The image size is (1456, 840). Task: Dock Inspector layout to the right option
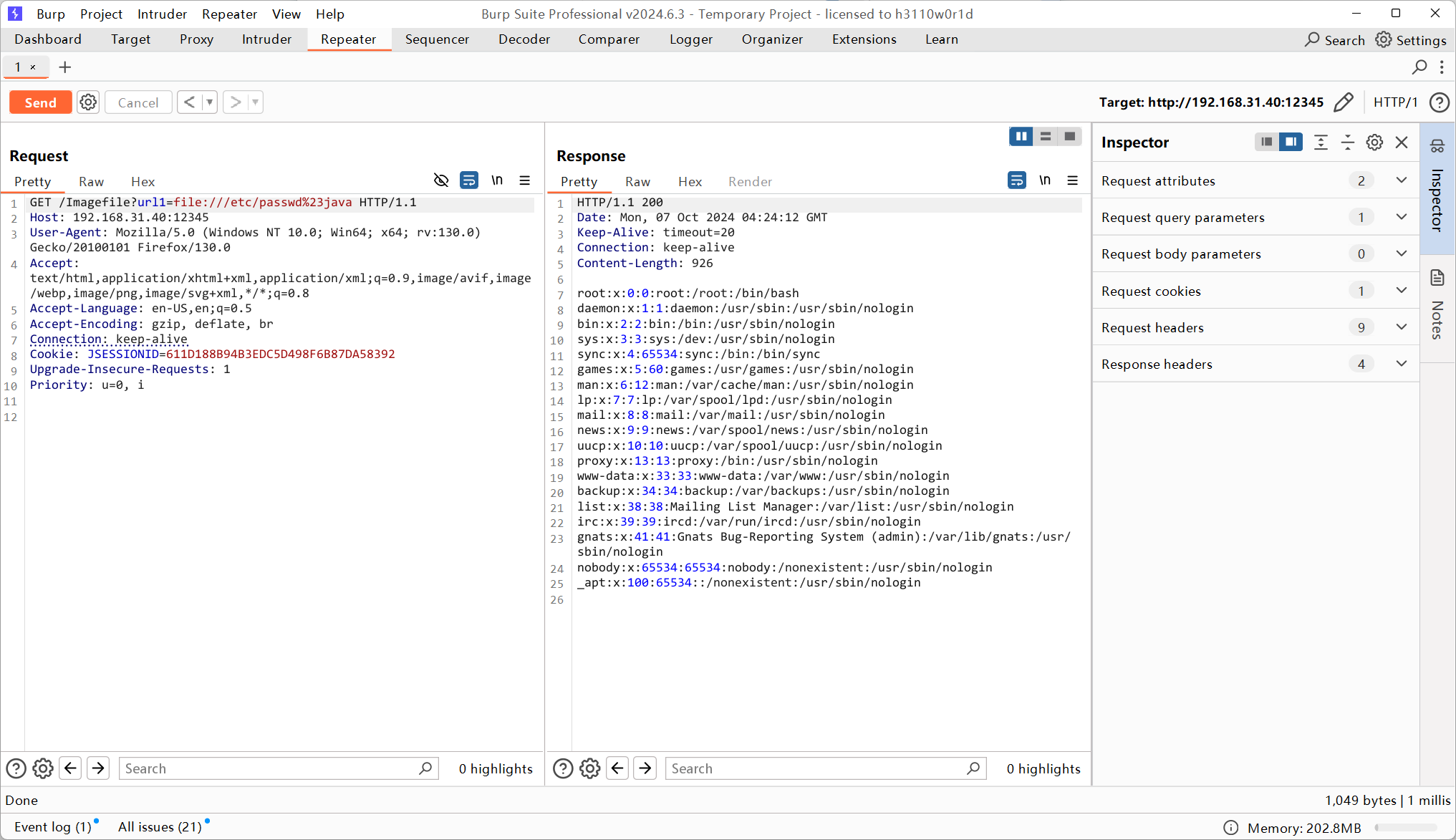pos(1291,142)
